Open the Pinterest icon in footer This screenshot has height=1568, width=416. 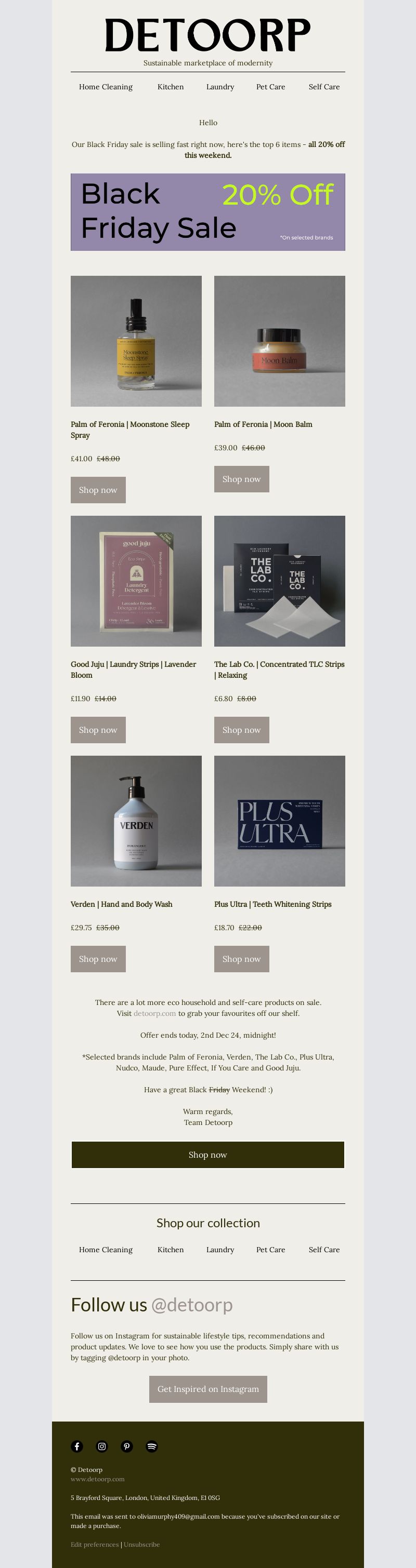point(127,1446)
